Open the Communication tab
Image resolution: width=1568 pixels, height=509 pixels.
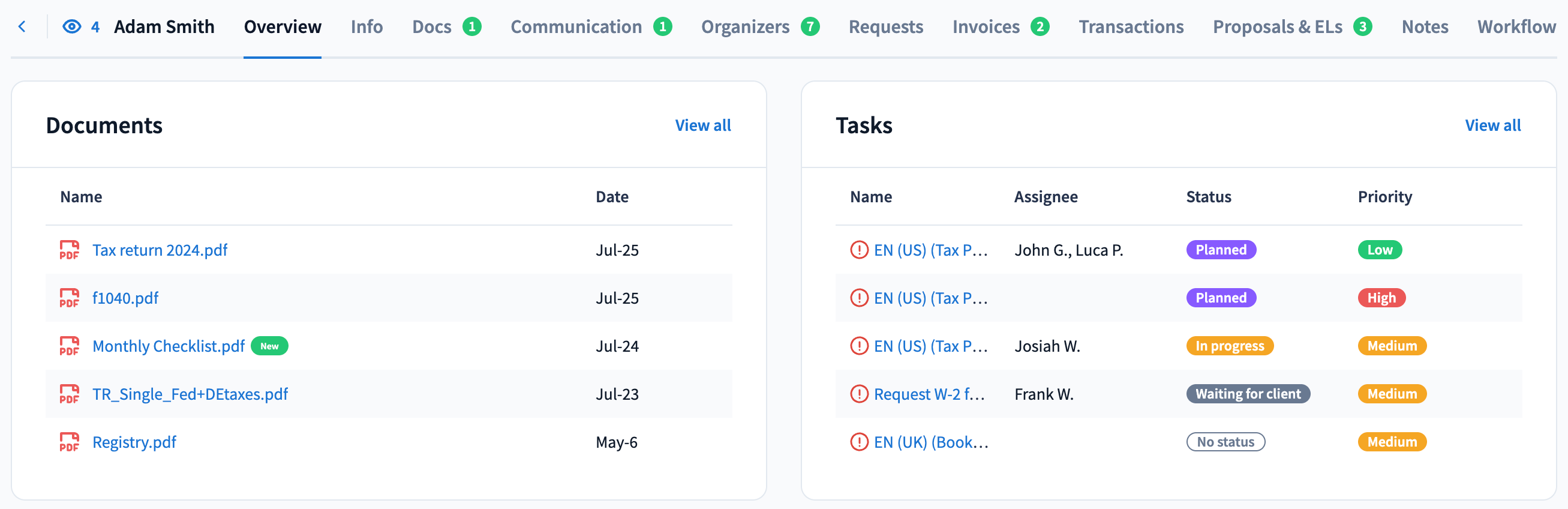pos(576,27)
